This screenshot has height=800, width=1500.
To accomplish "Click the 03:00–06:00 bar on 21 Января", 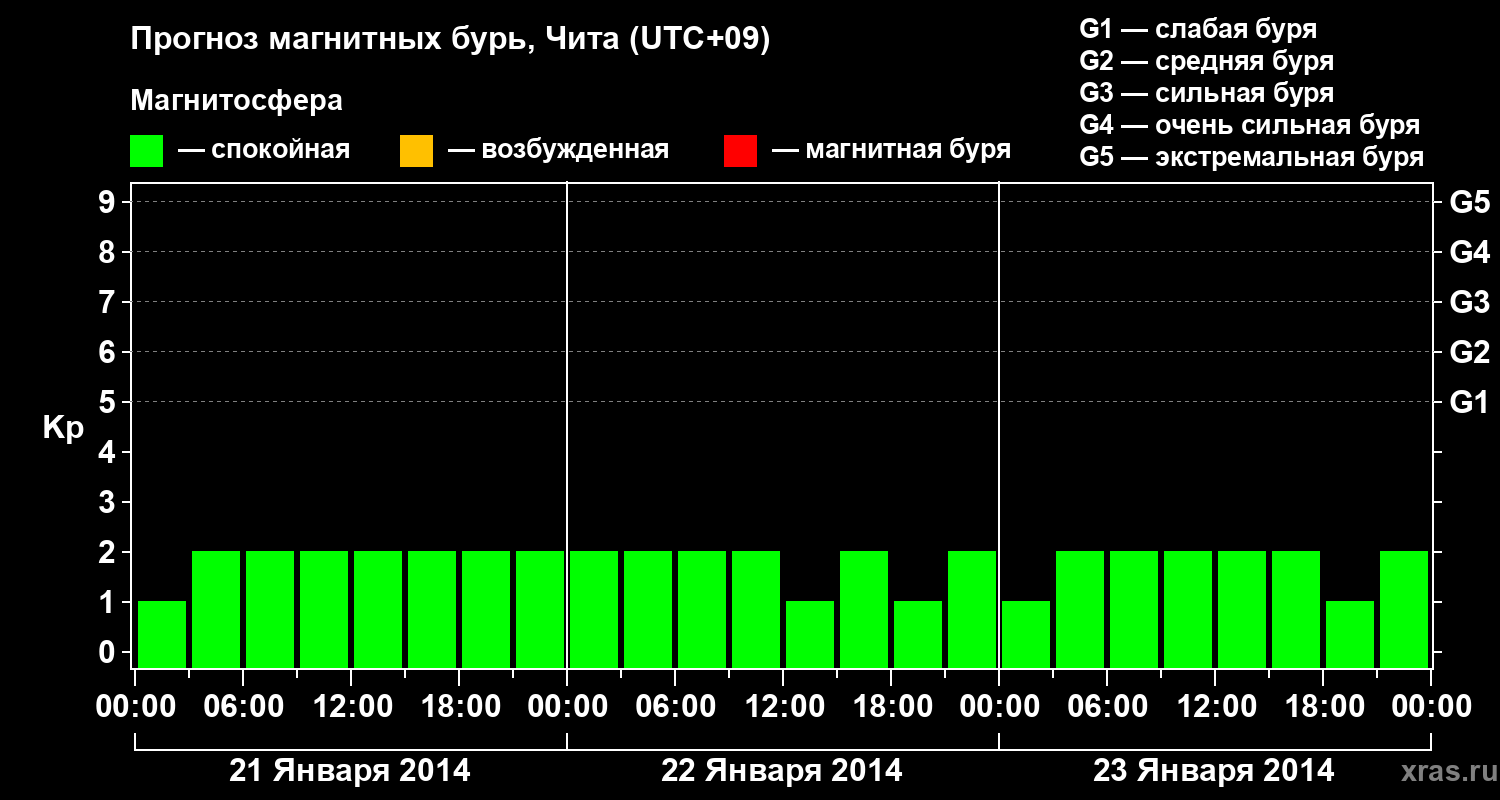I will pyautogui.click(x=216, y=609).
